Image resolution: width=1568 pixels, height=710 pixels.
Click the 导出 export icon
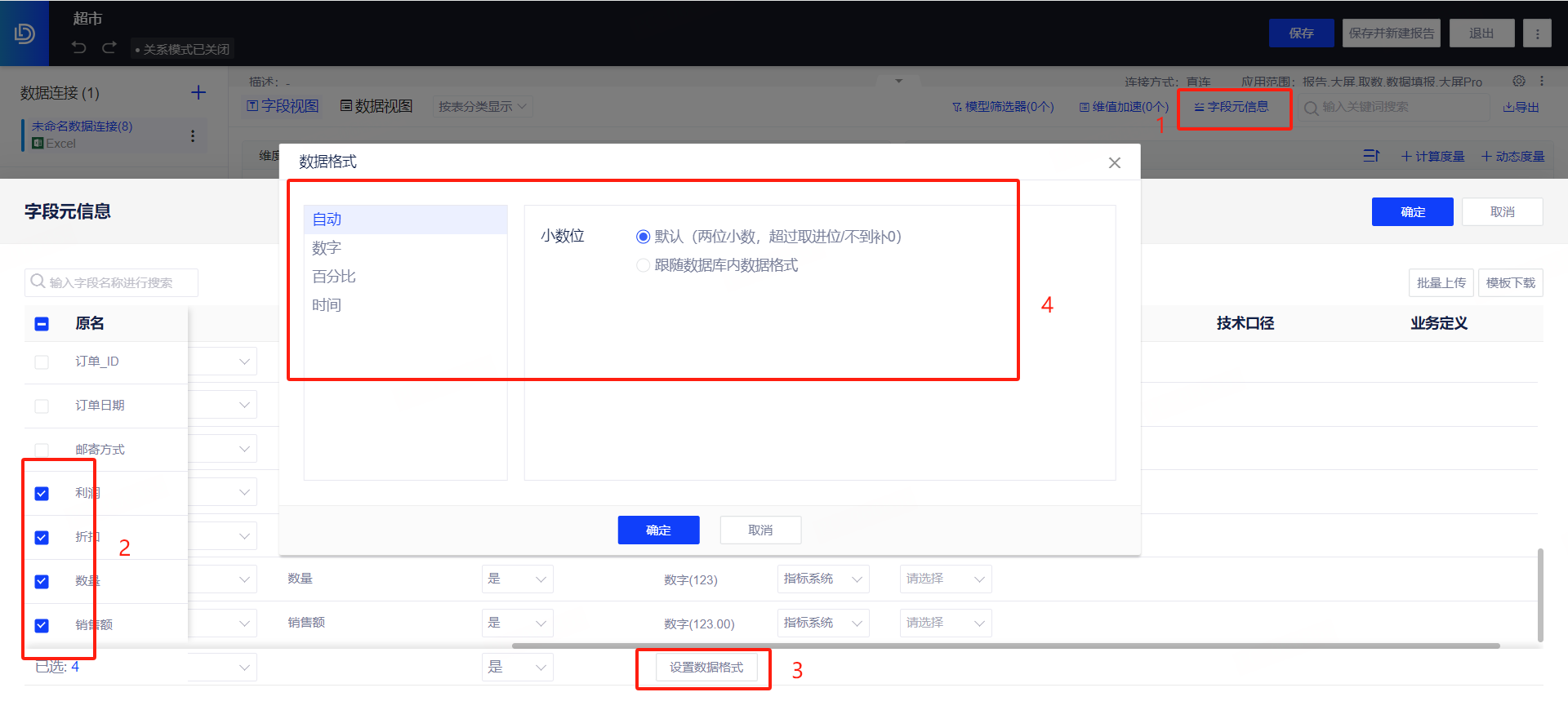[x=1521, y=107]
